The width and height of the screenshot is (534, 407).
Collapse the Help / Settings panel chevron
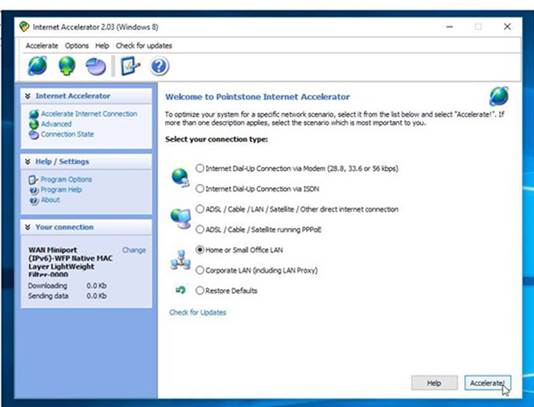point(28,162)
